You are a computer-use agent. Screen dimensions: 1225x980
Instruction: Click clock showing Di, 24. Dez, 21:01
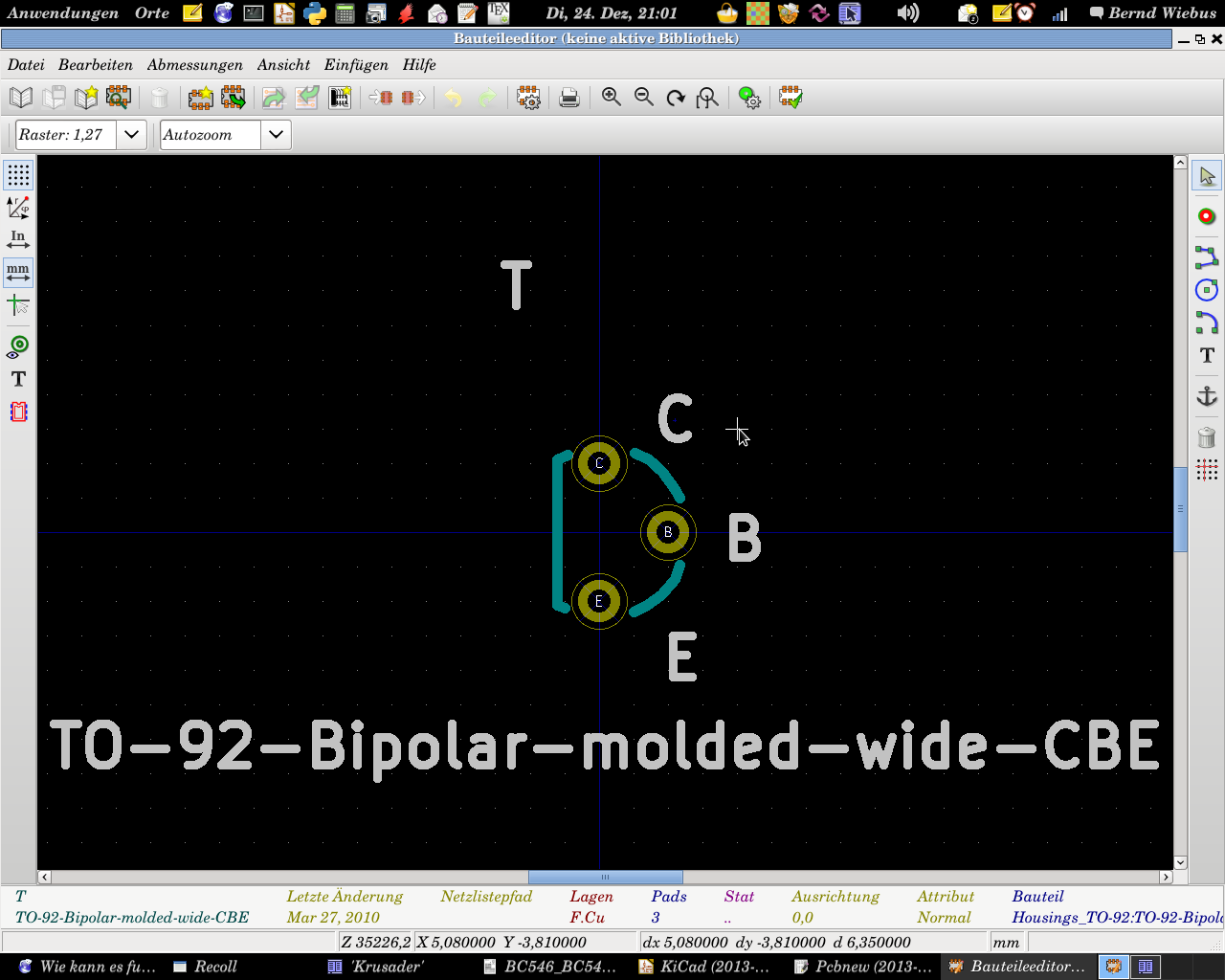click(x=612, y=13)
